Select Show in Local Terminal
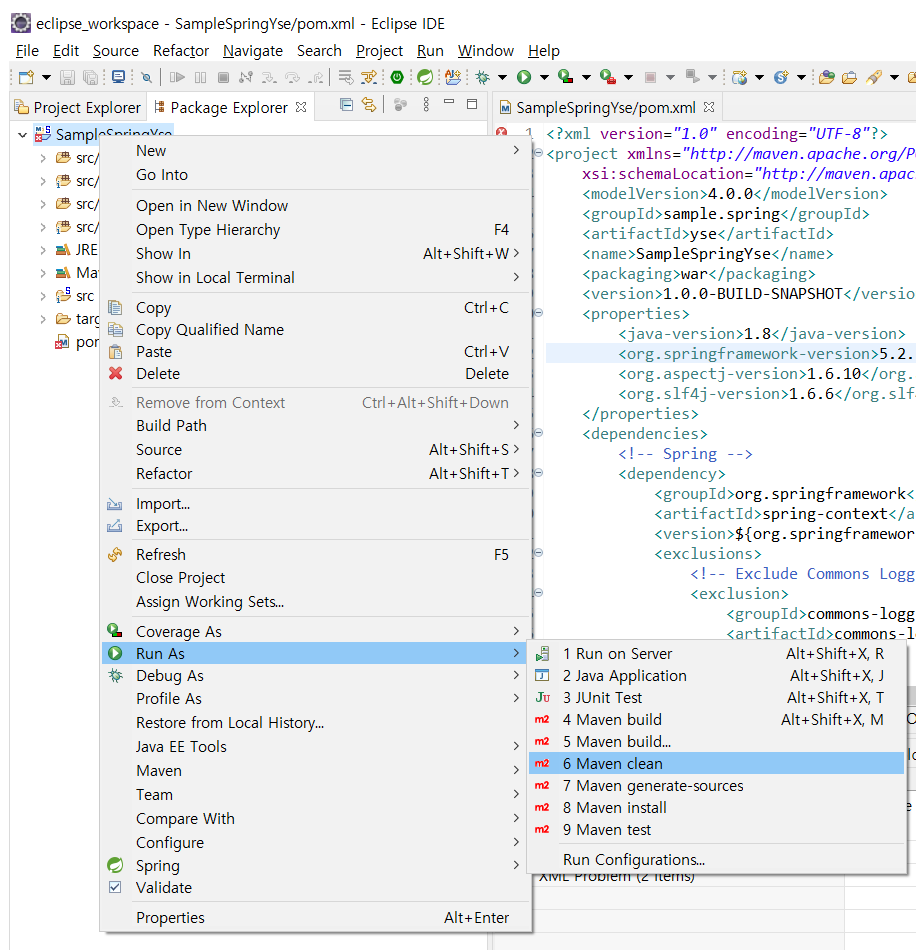Image resolution: width=916 pixels, height=950 pixels. click(x=317, y=277)
